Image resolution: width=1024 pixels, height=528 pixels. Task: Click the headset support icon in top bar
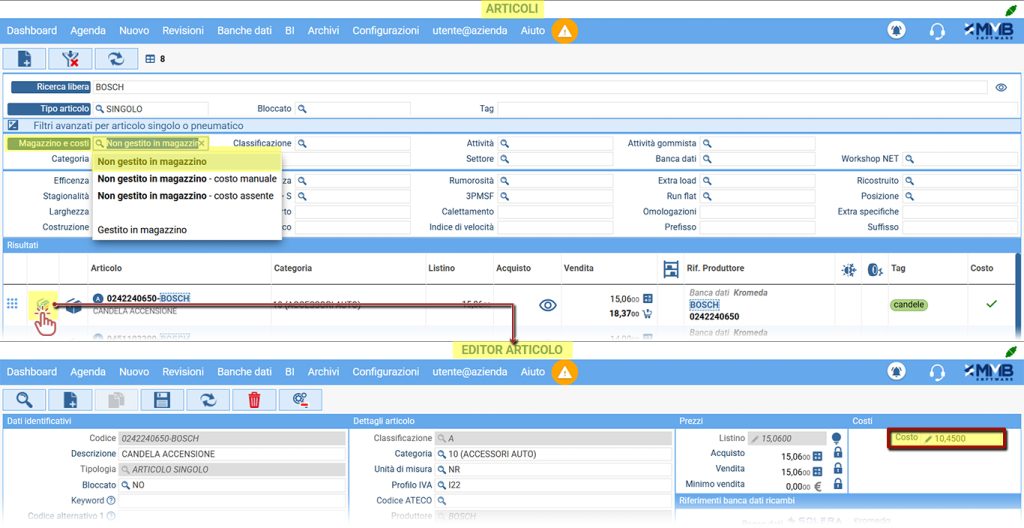pyautogui.click(x=937, y=31)
